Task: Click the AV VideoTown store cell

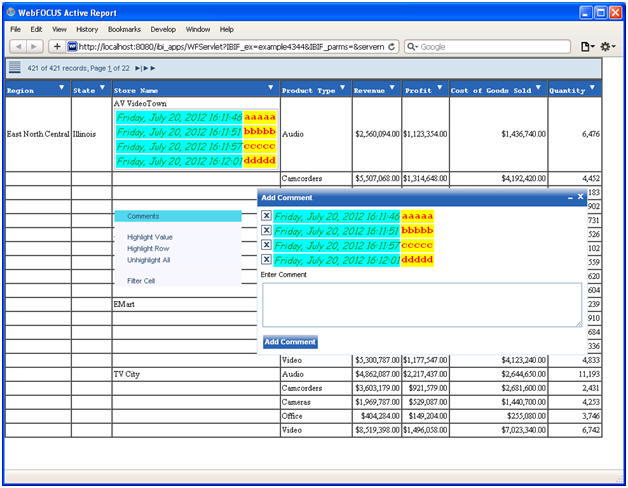Action: point(140,103)
